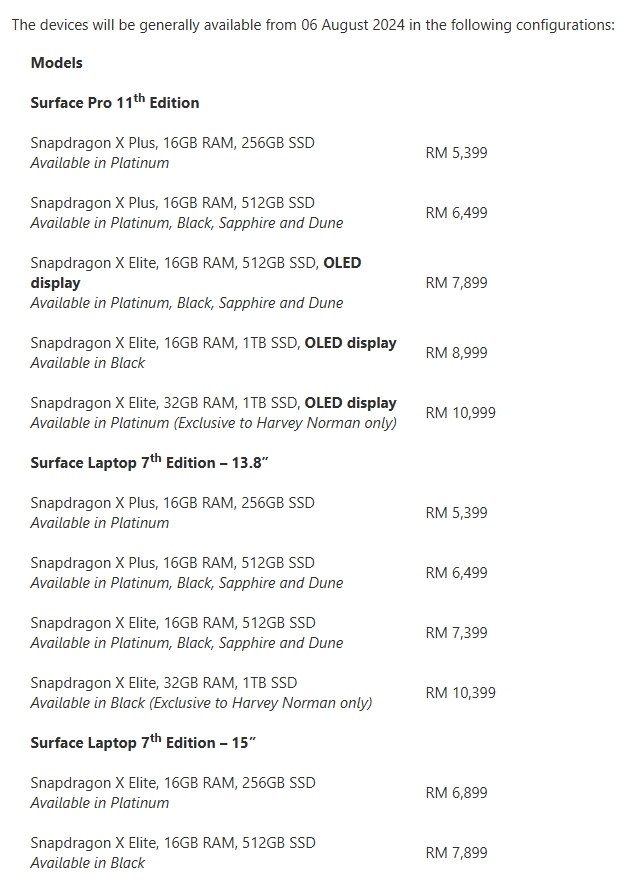Click Surface Laptop 7th Edition 15" heading
This screenshot has height=887, width=635.
tap(143, 742)
